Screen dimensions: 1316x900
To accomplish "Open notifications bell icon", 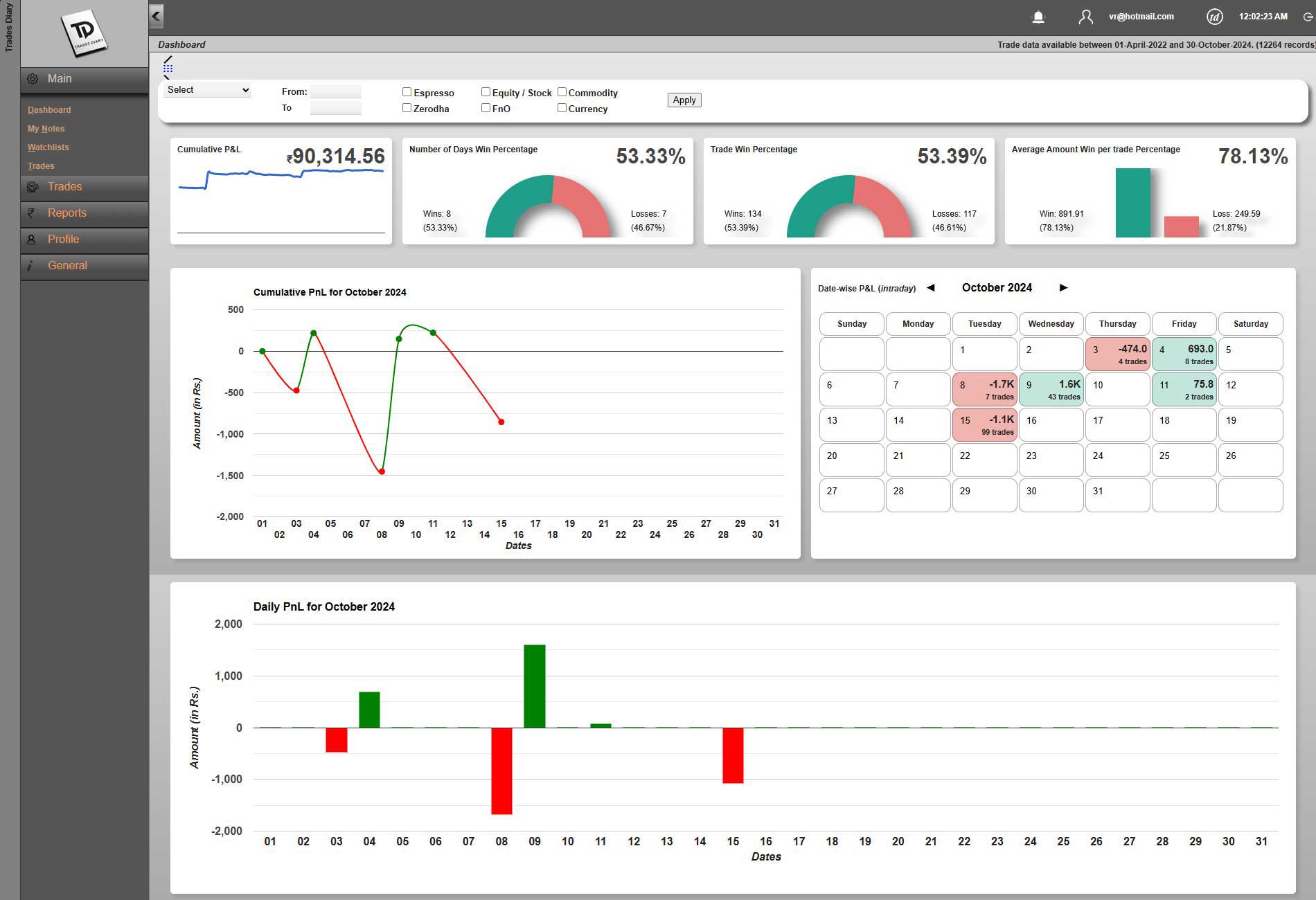I will click(x=1038, y=17).
